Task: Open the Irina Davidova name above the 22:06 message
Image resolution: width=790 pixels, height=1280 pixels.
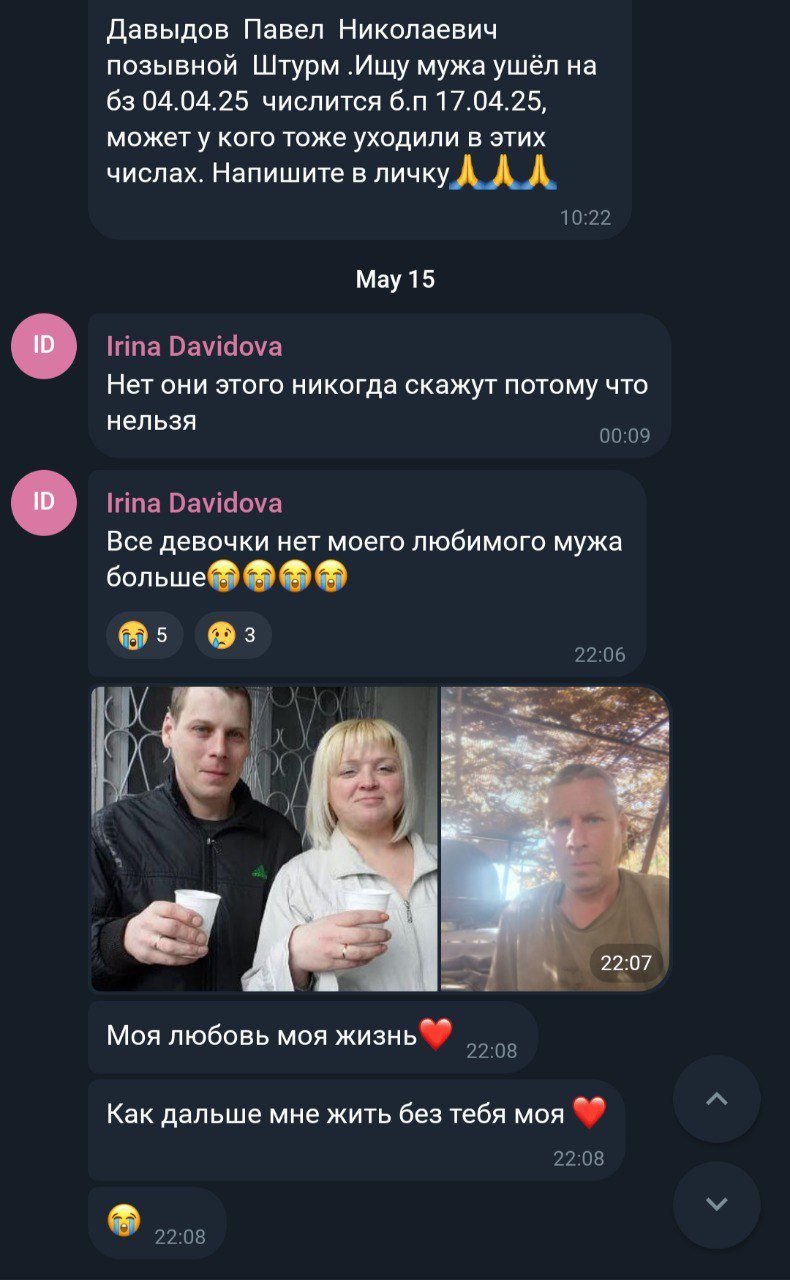Action: click(x=194, y=503)
